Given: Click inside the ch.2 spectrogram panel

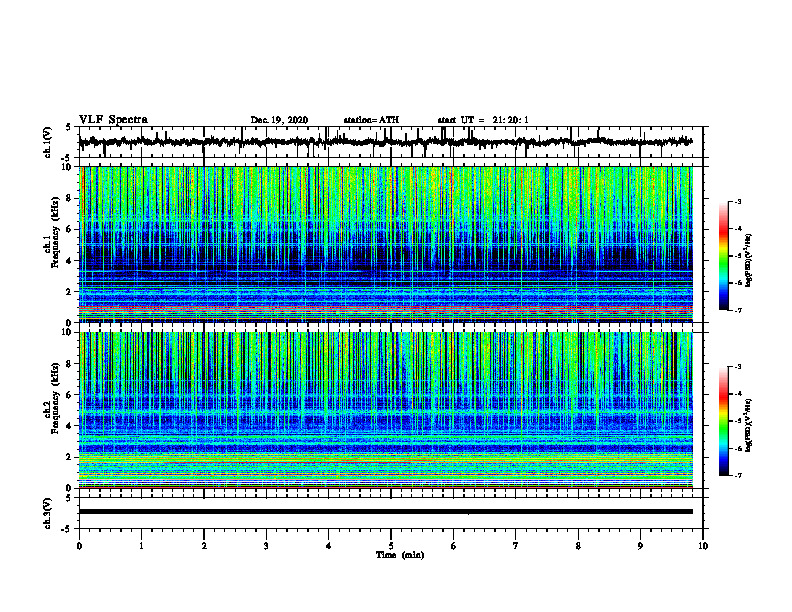Looking at the screenshot, I should pyautogui.click(x=386, y=410).
